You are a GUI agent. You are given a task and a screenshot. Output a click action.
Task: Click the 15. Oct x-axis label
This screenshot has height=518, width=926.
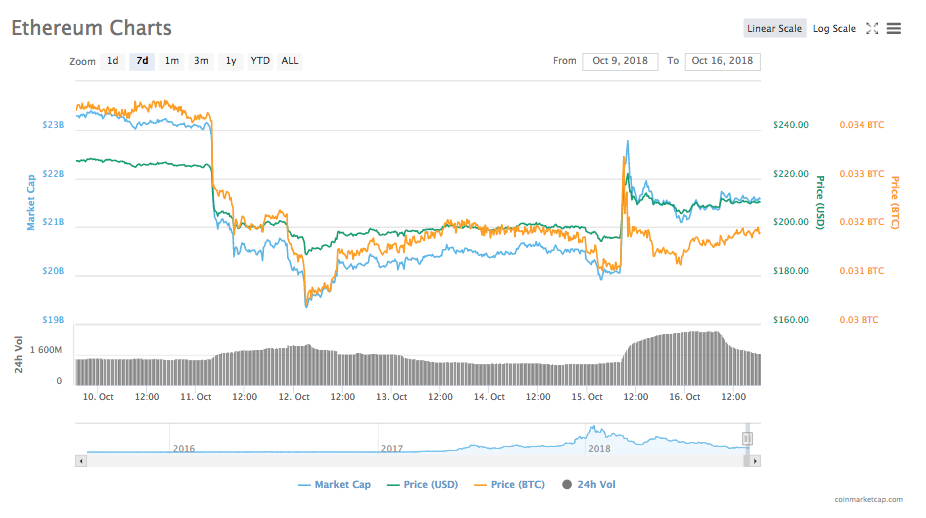pos(587,397)
